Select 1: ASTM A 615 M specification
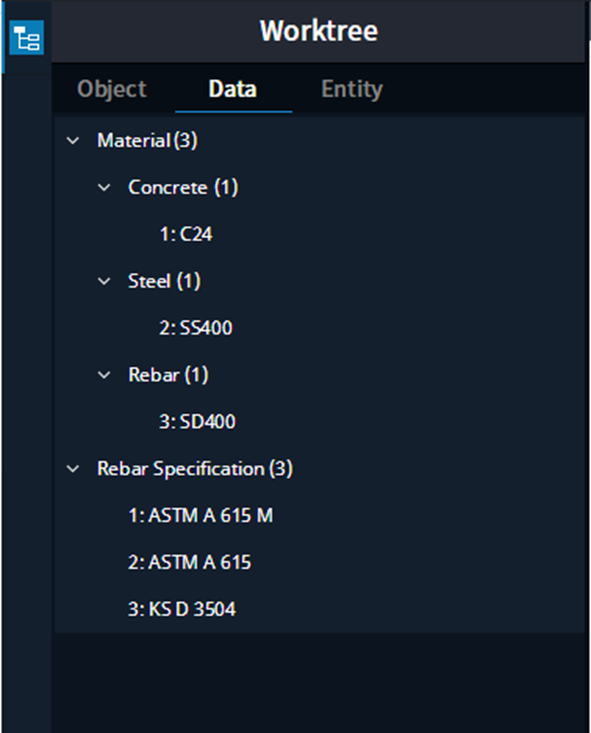 tap(201, 515)
